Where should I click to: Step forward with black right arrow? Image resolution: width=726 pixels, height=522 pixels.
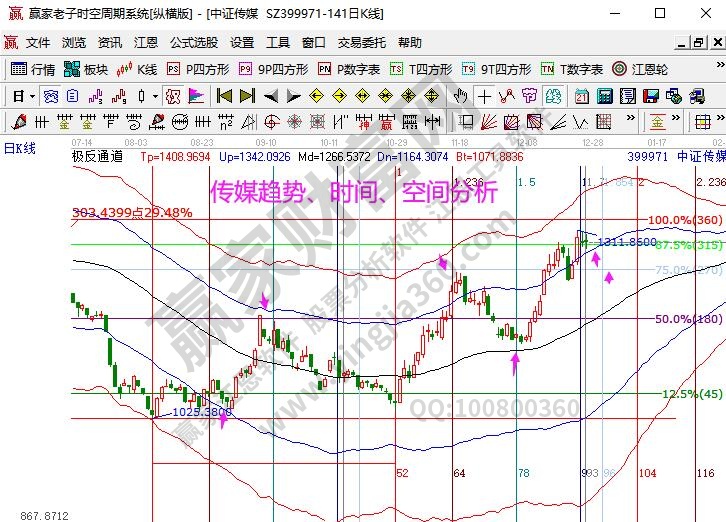[293, 96]
